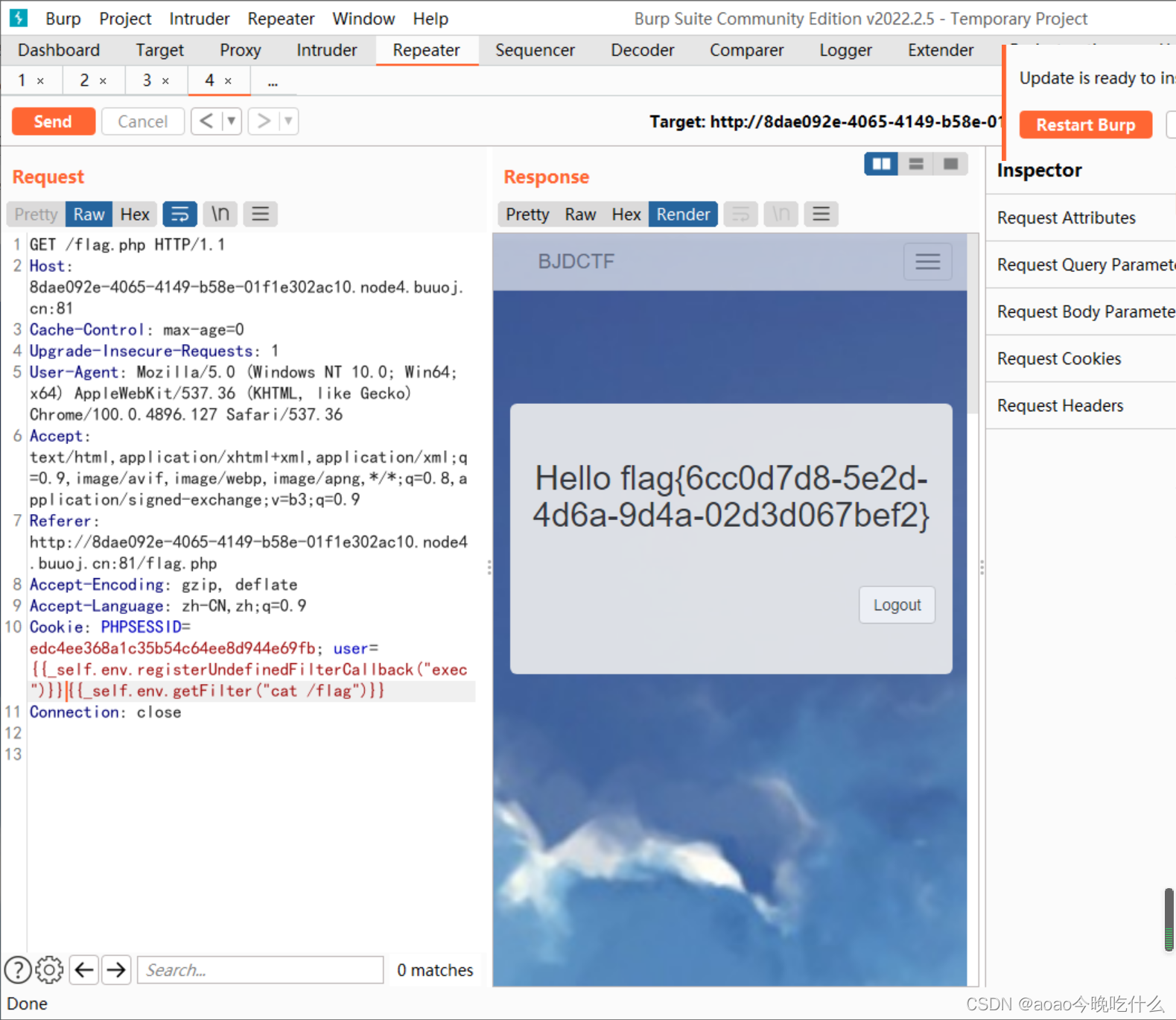Open the Burp menu
The width and height of the screenshot is (1176, 1020).
pyautogui.click(x=63, y=19)
